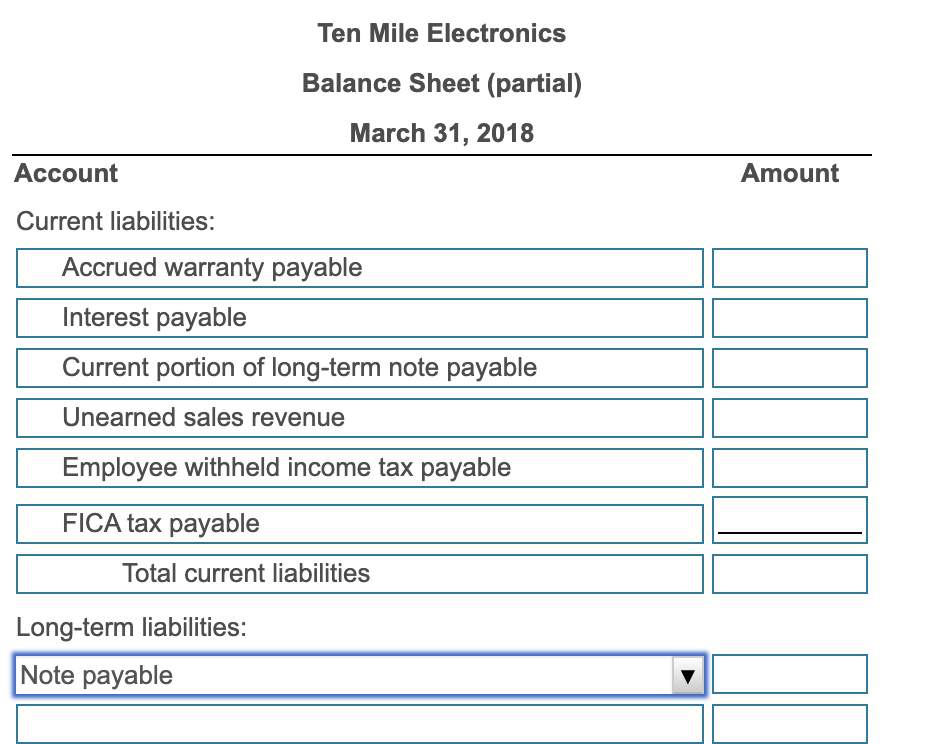The height and width of the screenshot is (744, 936).
Task: Click the Unearned sales revenue amount field
Action: (x=789, y=417)
